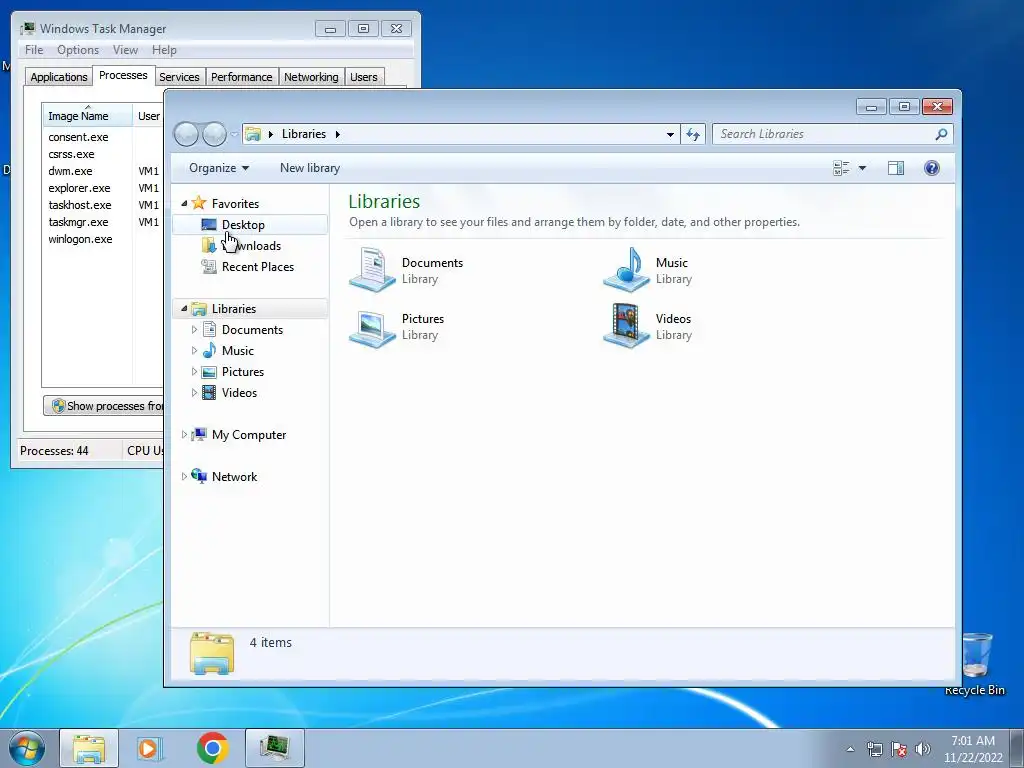This screenshot has height=768, width=1024.
Task: Open Explorer help question mark icon
Action: pos(931,168)
